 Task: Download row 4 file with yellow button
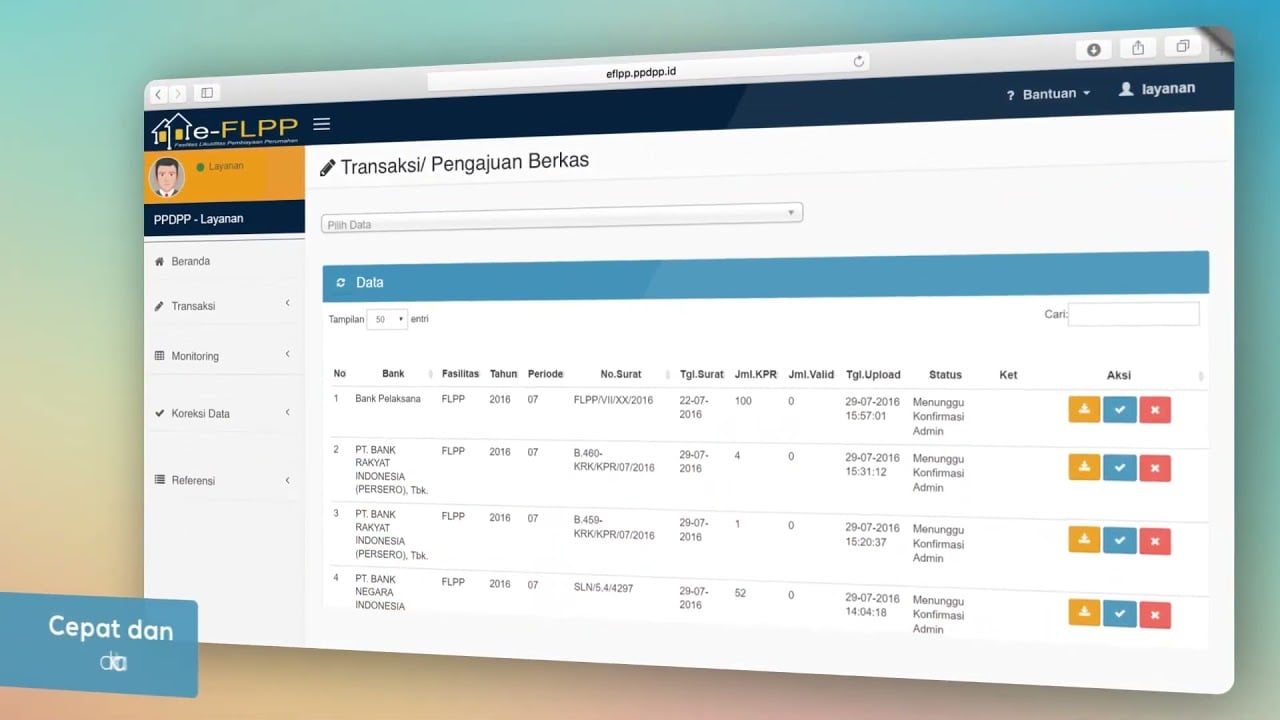pos(1084,612)
